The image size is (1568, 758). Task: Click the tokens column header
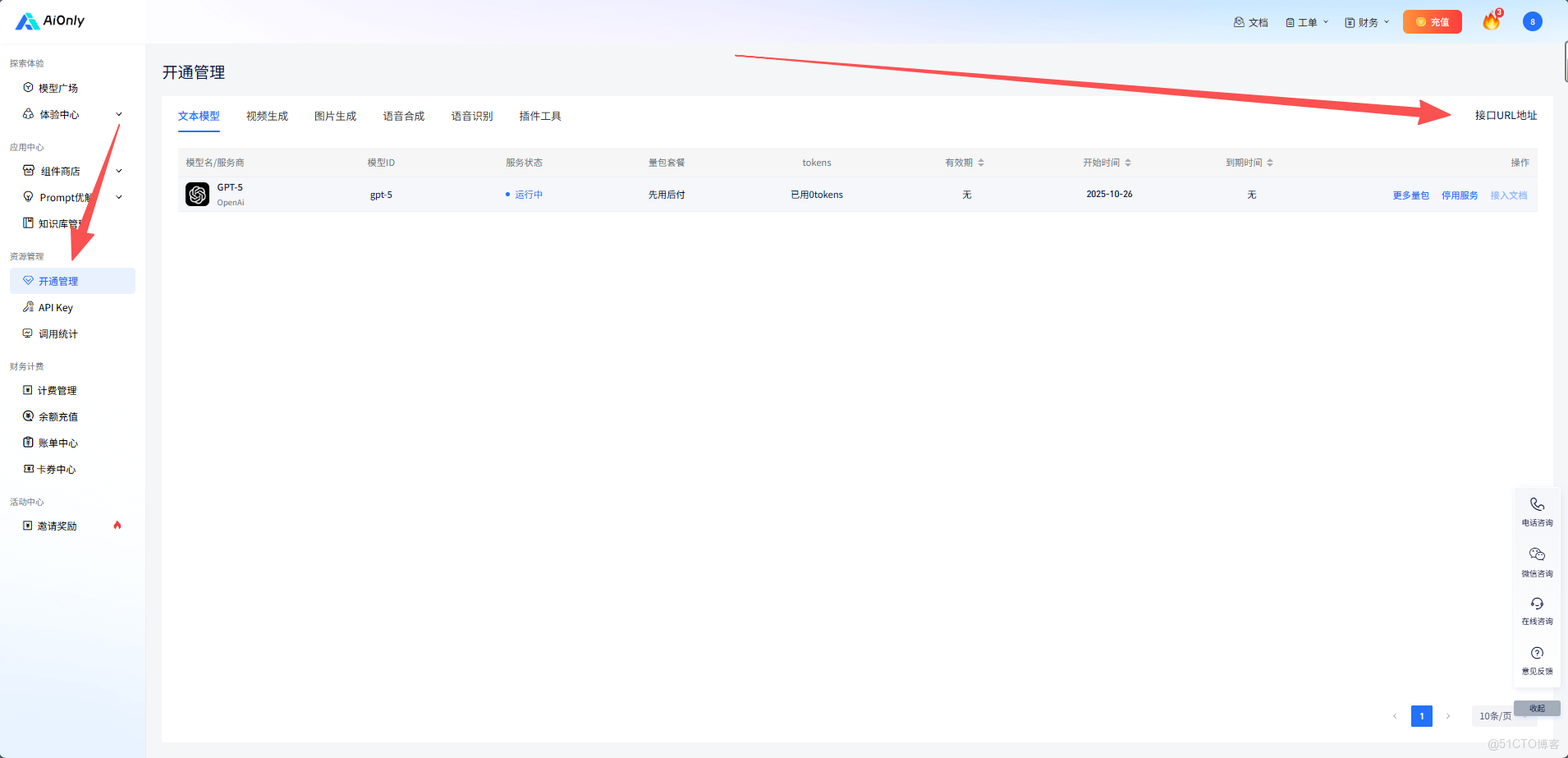click(817, 163)
